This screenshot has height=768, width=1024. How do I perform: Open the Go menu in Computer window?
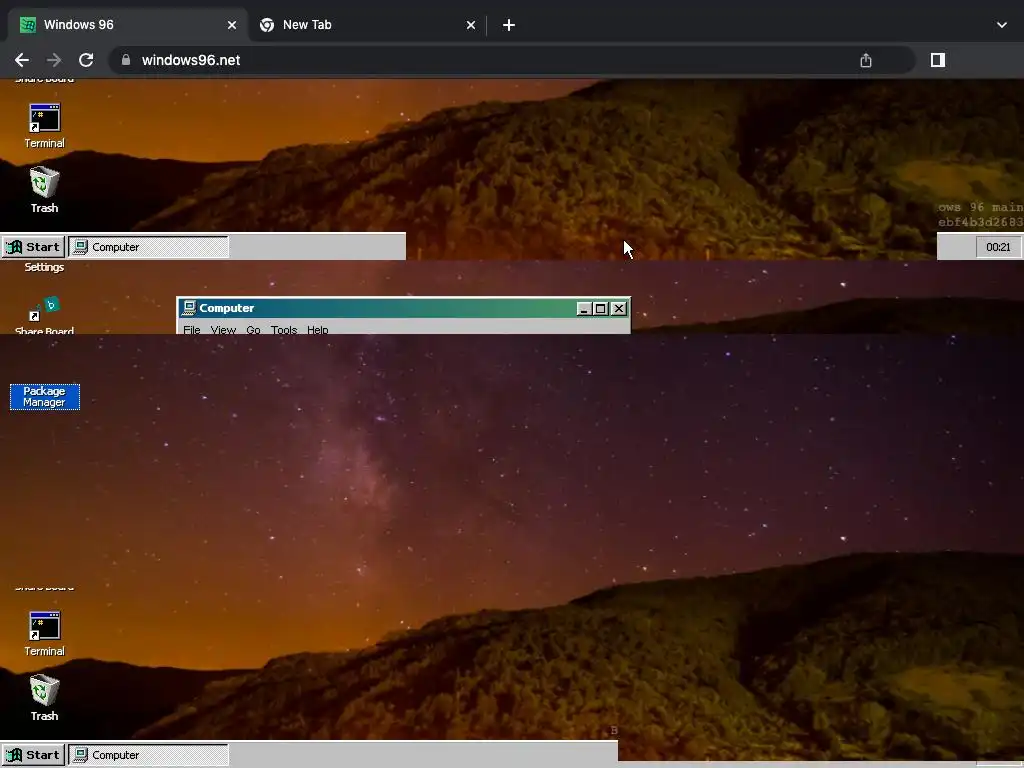tap(253, 330)
